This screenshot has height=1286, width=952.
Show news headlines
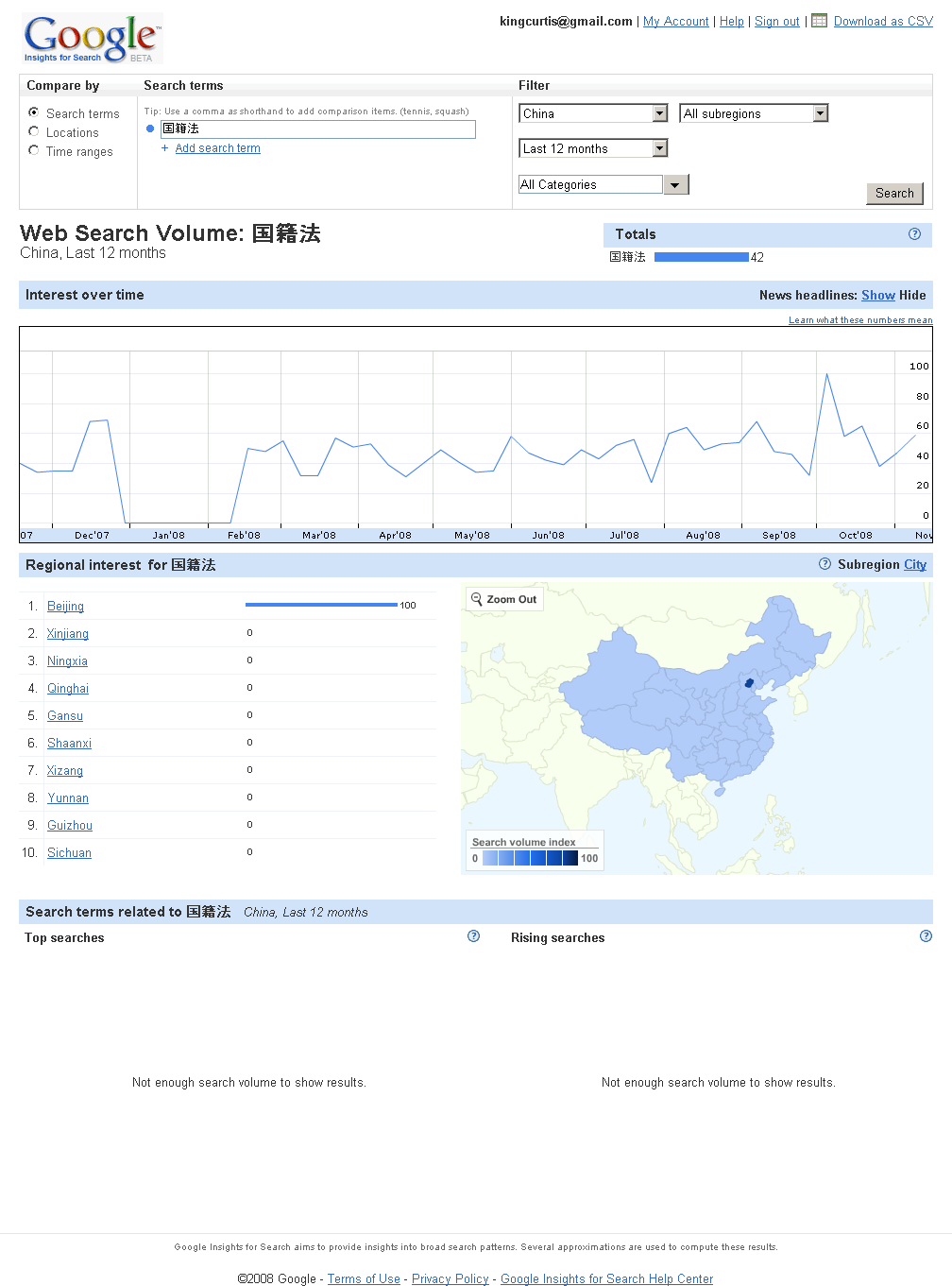point(878,295)
